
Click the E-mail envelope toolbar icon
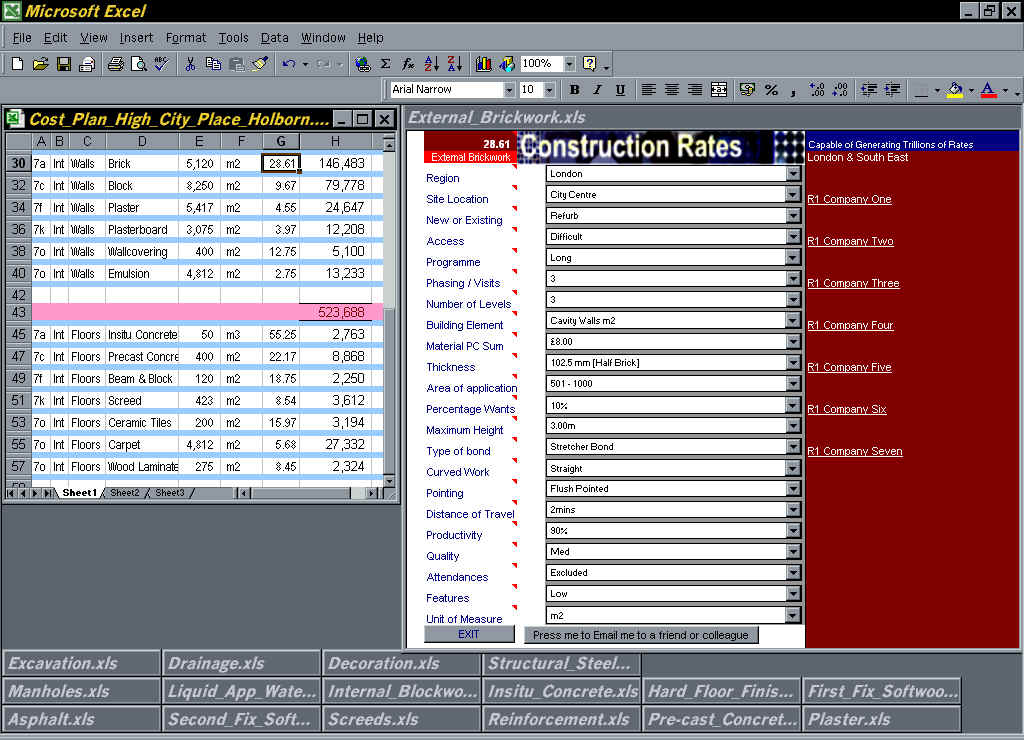pos(87,64)
